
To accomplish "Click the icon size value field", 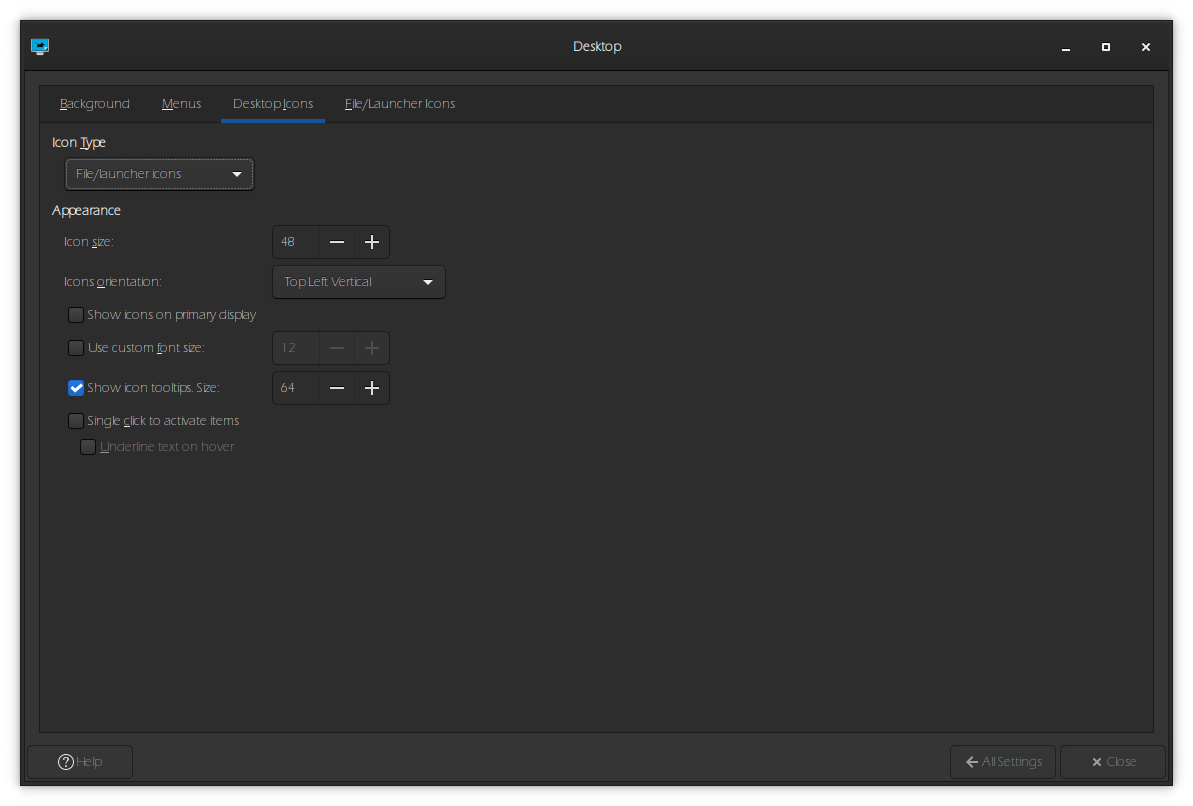I will coord(296,242).
